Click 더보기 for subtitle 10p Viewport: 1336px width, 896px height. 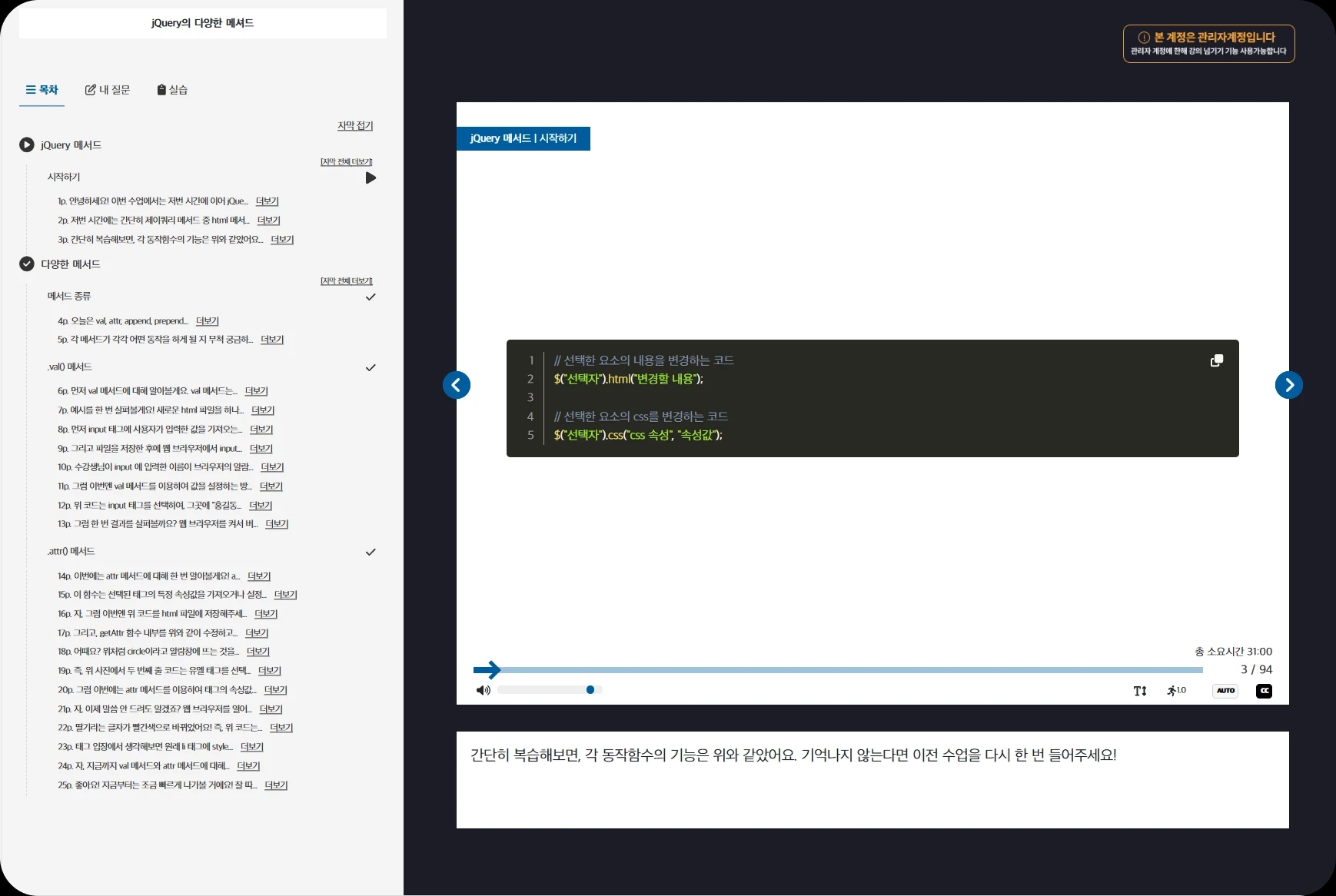pos(272,467)
